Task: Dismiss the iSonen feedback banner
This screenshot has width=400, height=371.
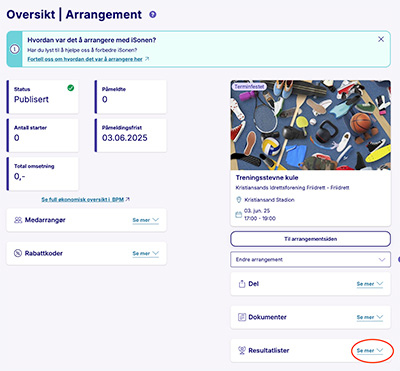Action: 381,39
